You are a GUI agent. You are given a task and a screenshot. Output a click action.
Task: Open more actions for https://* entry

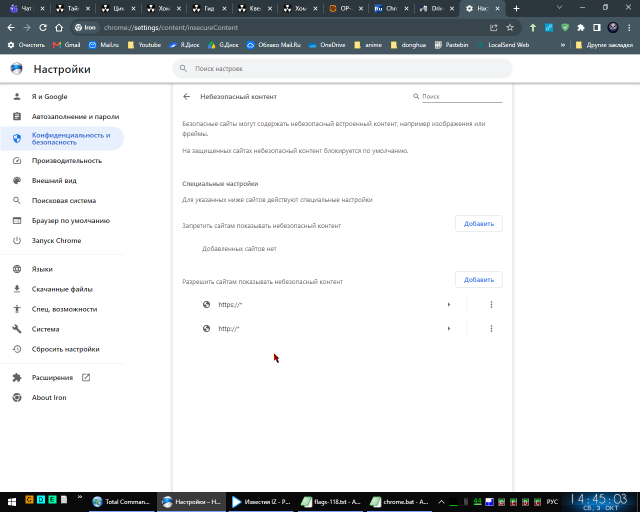coord(491,305)
